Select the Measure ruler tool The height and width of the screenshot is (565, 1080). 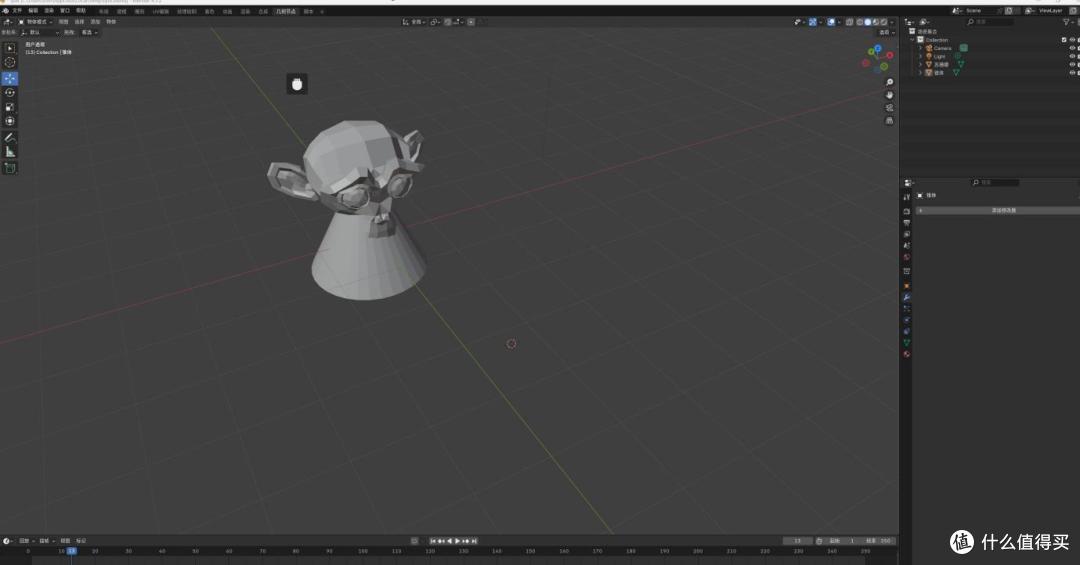(x=10, y=152)
